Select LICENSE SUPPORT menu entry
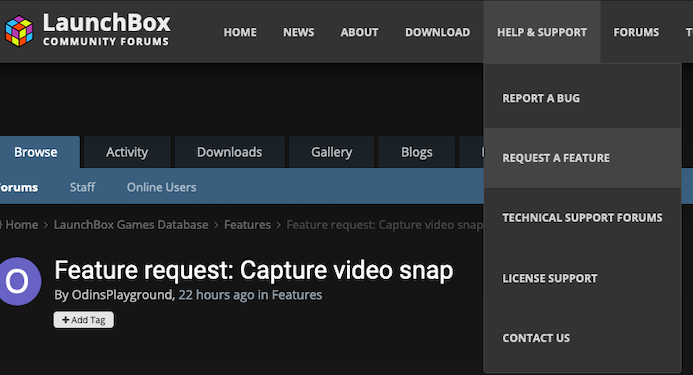The height and width of the screenshot is (375, 693). point(583,278)
